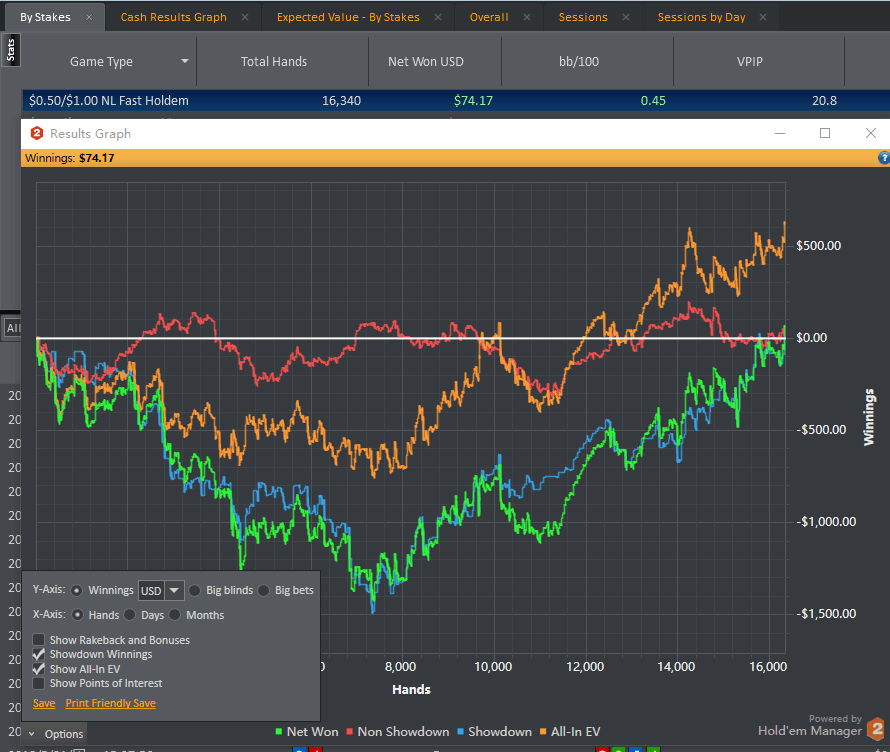The height and width of the screenshot is (752, 890).
Task: Uncheck Show All-In EV
Action: (38, 669)
